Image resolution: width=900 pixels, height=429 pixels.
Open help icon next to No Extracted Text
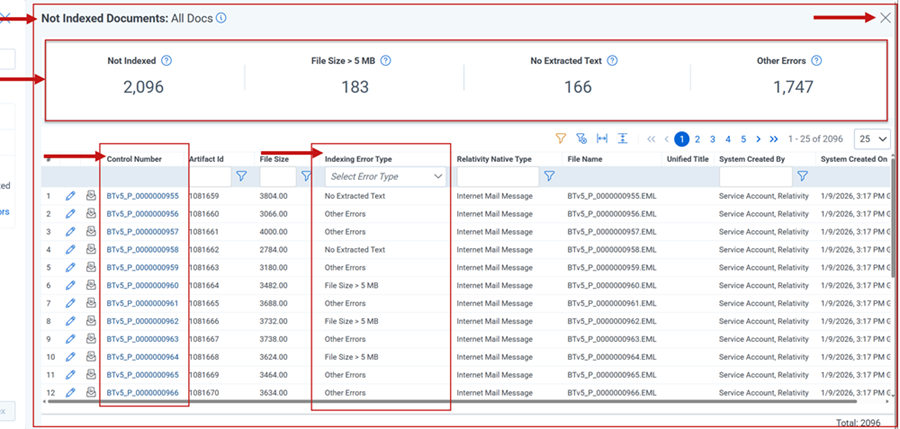612,60
